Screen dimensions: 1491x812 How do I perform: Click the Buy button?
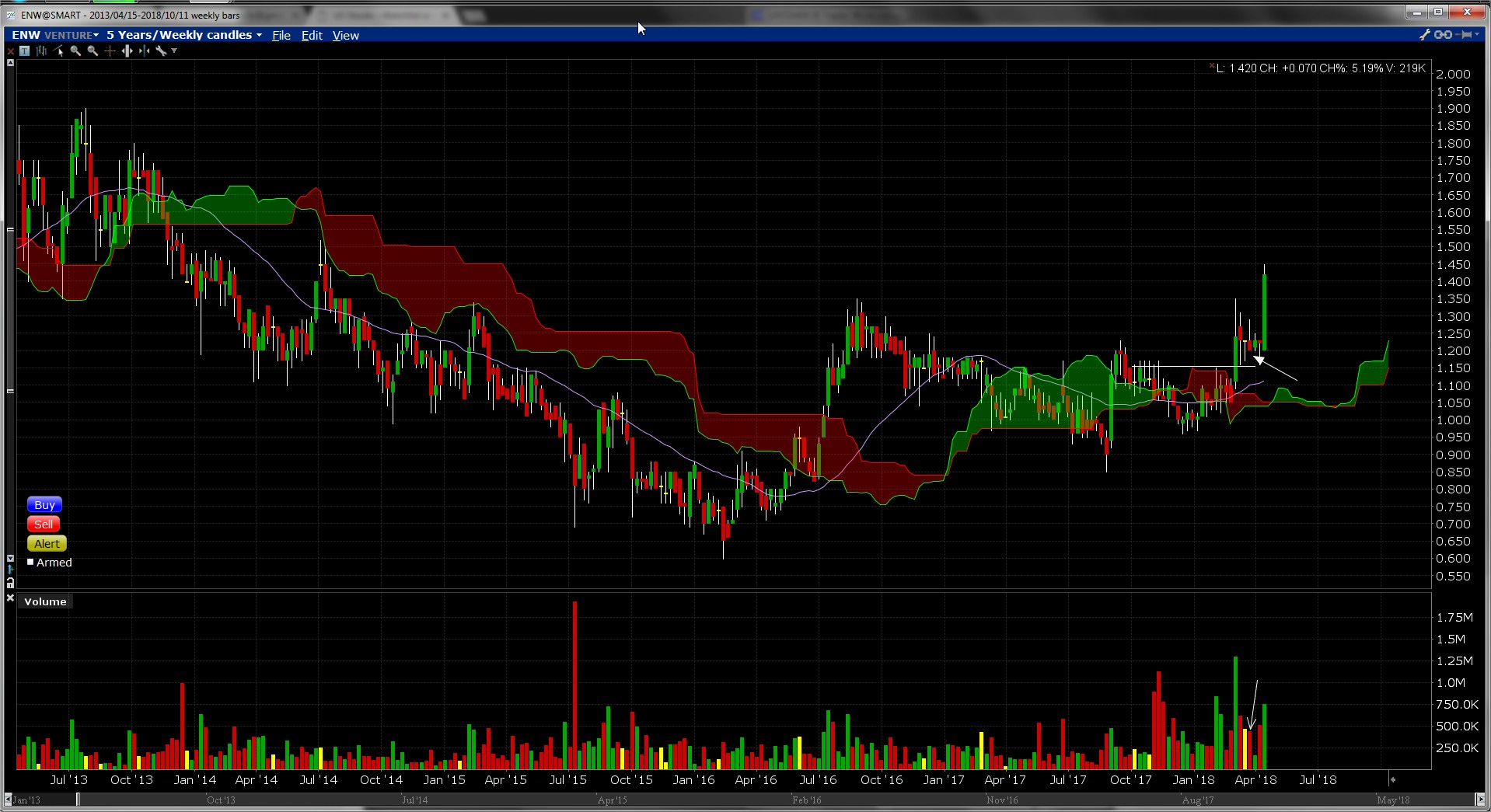coord(44,505)
